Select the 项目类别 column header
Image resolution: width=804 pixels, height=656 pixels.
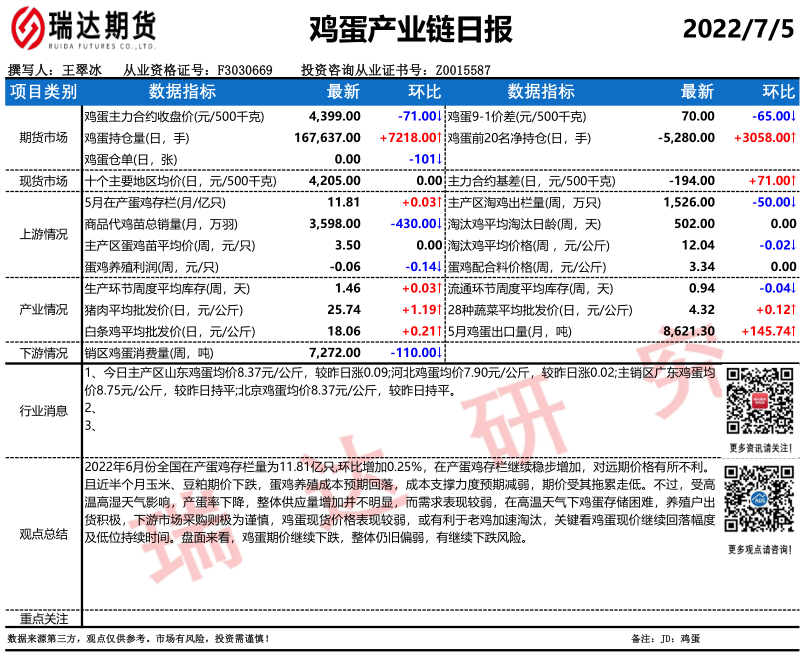[x=42, y=92]
